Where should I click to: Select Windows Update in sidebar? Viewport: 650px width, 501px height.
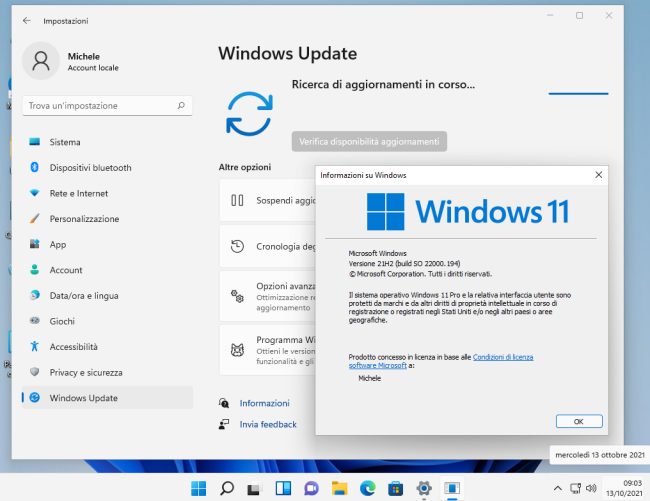pyautogui.click(x=107, y=398)
